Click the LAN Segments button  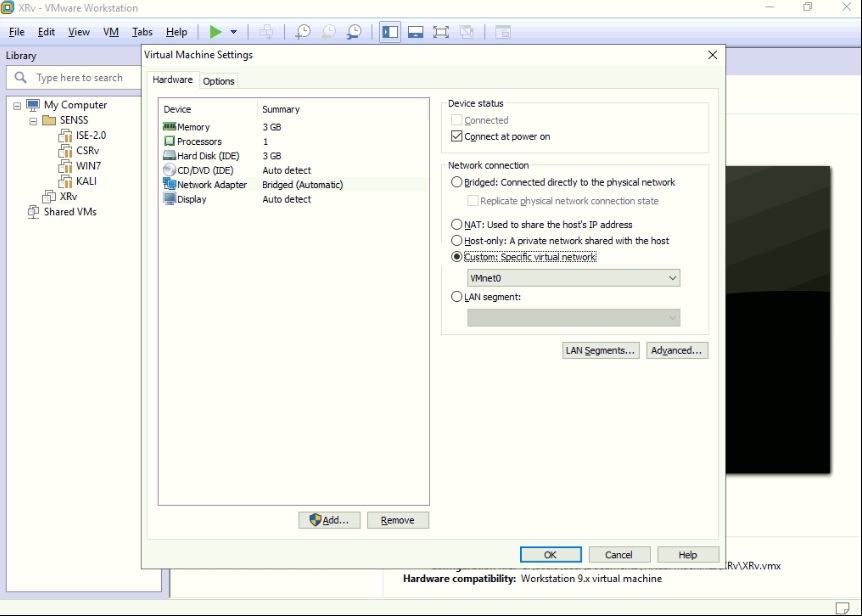click(600, 350)
